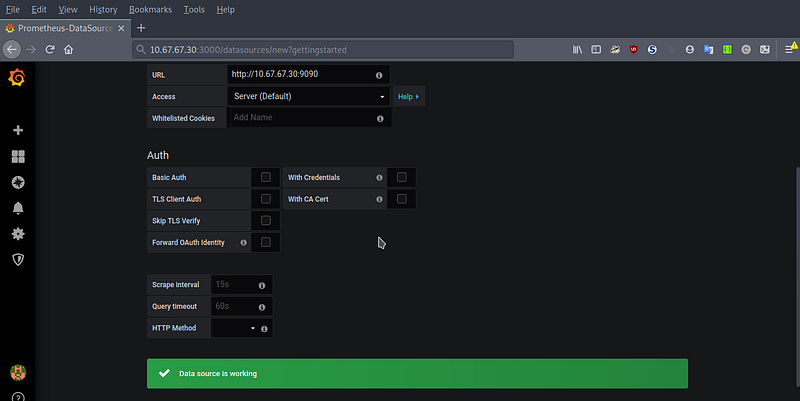The width and height of the screenshot is (800, 401).
Task: Close the Prometheus-DataSource tab
Action: [x=121, y=29]
